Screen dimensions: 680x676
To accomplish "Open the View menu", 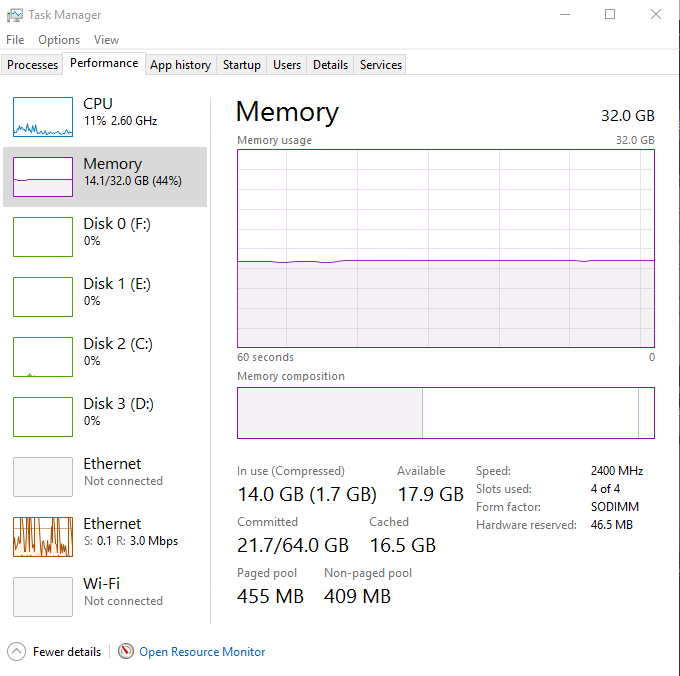I will [x=106, y=40].
